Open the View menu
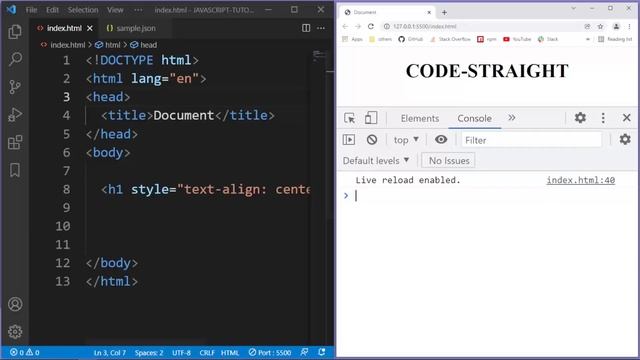Screen dimensions: 640x360 (115, 10)
